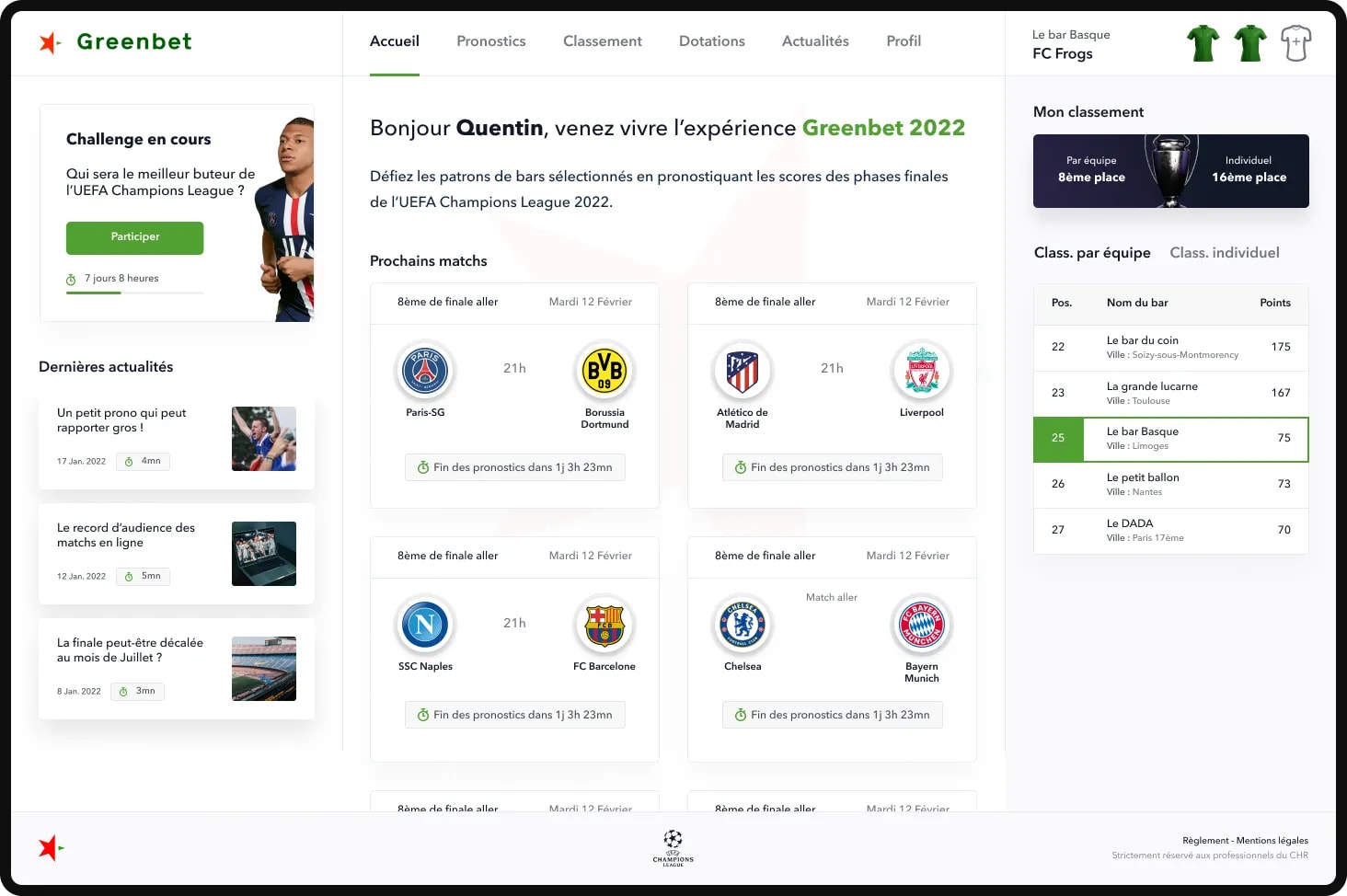
Task: Click the Participer button
Action: (135, 237)
